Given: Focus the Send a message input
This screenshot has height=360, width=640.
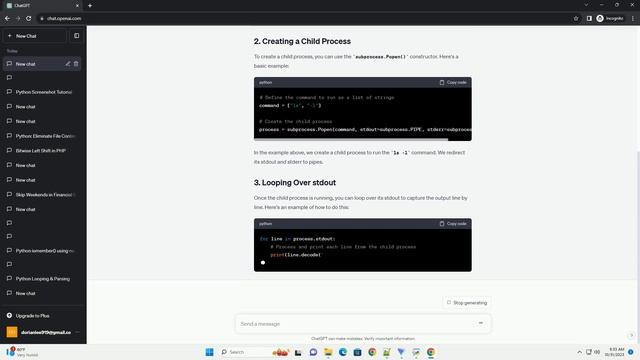Looking at the screenshot, I should point(355,324).
